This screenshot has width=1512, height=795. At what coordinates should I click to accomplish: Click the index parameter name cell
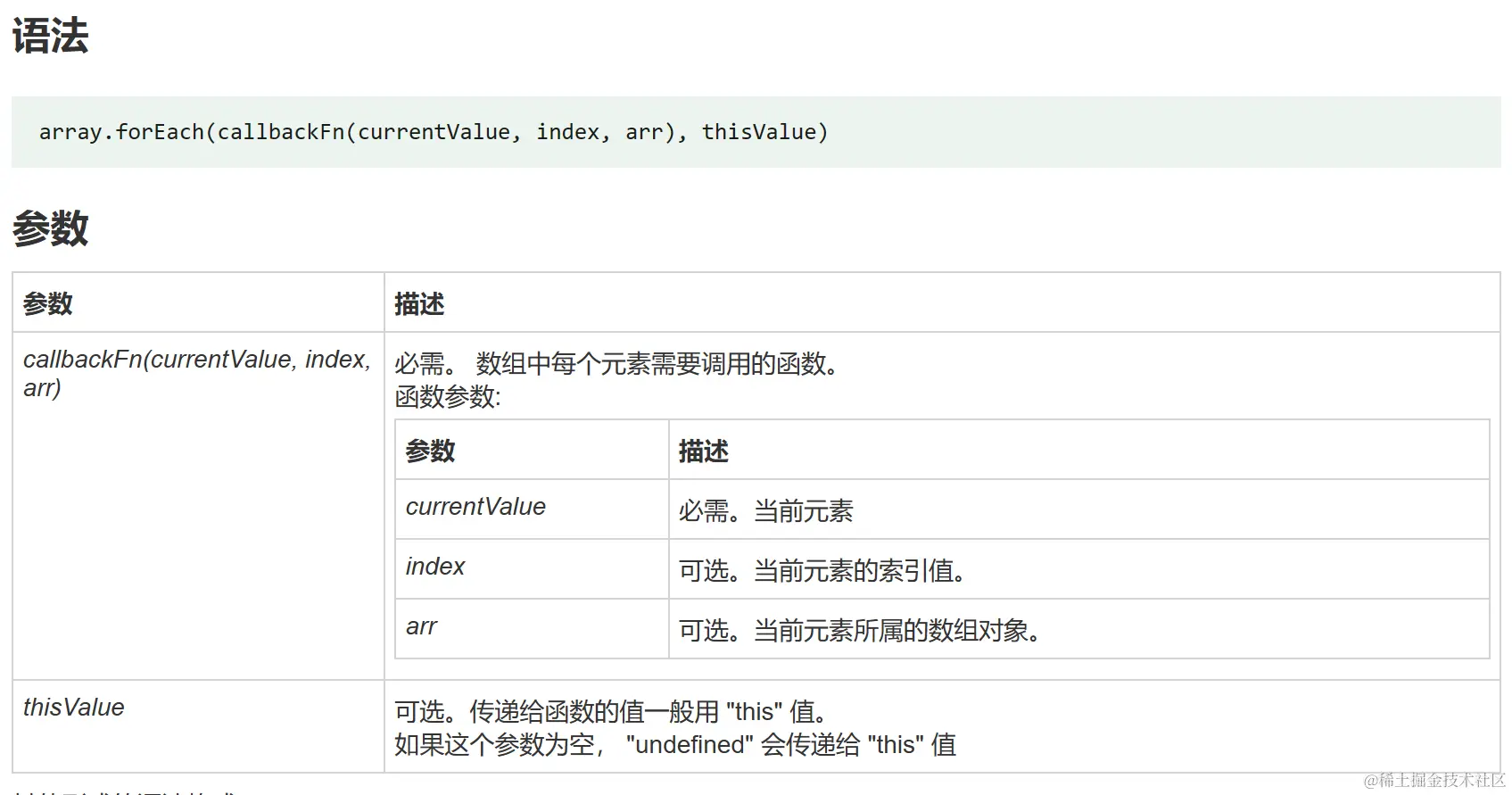click(x=435, y=567)
